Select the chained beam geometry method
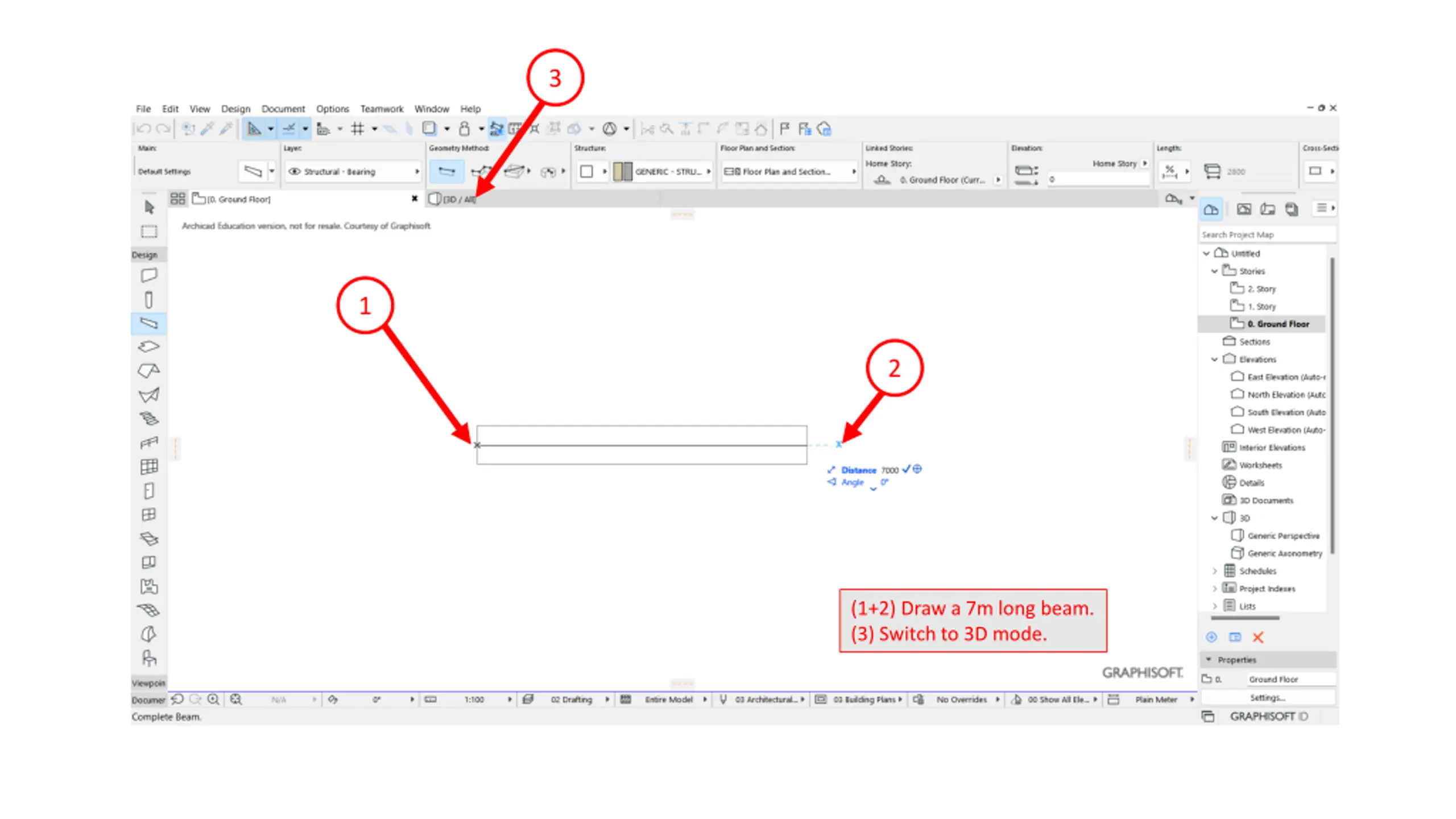 click(481, 171)
